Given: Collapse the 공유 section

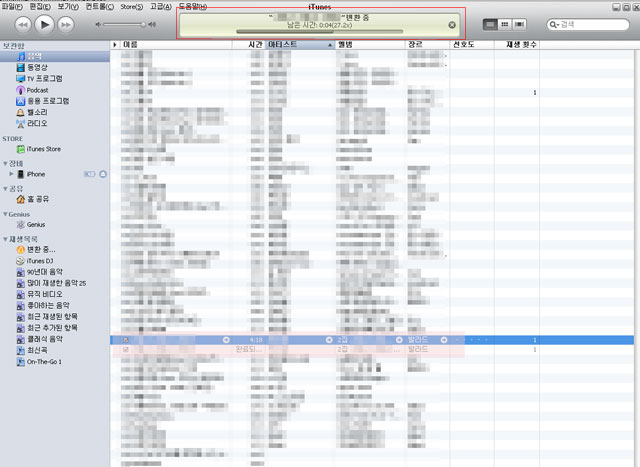Looking at the screenshot, I should (5, 188).
